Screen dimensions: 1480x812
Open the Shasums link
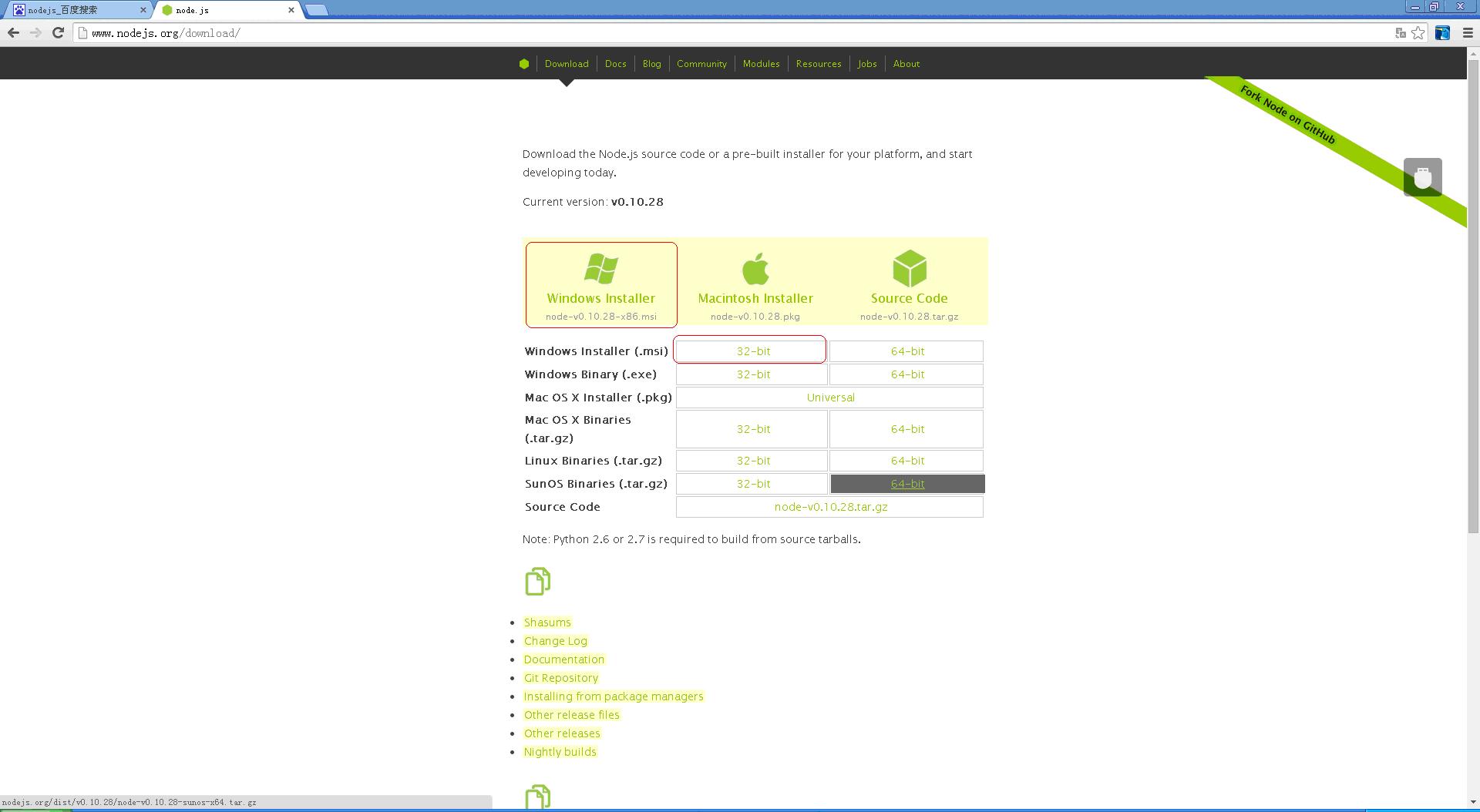coord(547,622)
